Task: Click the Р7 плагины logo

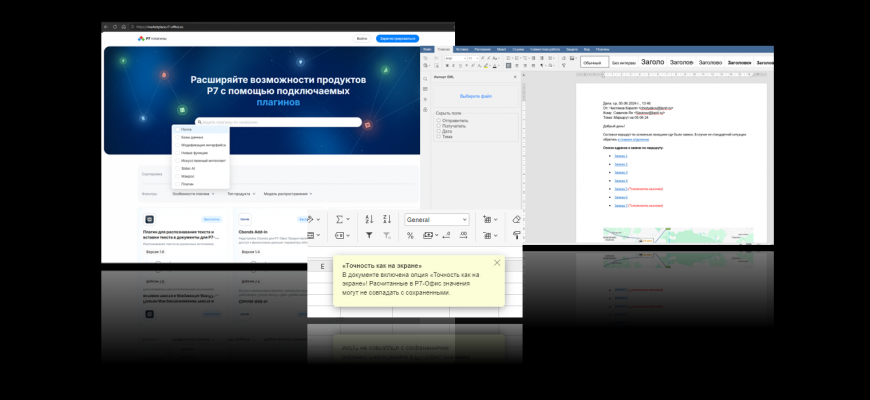Action: (x=152, y=39)
